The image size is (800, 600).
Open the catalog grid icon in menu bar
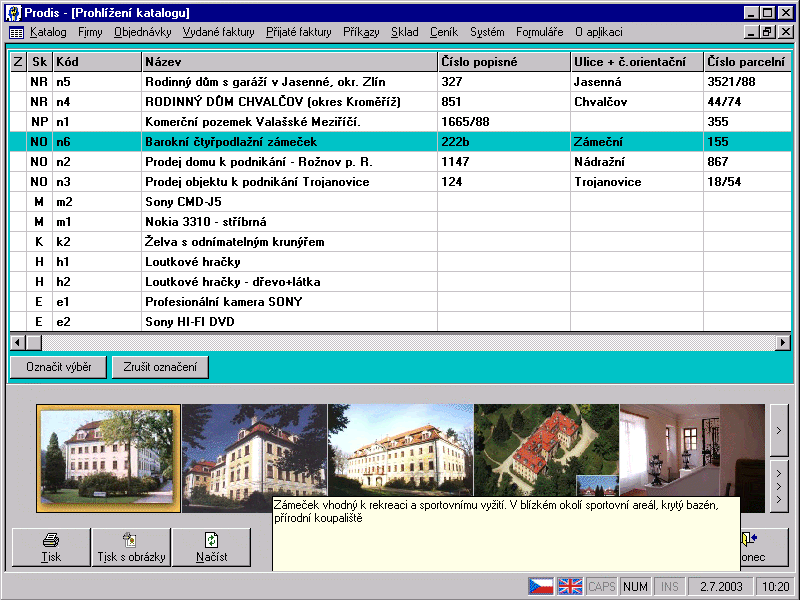16,32
